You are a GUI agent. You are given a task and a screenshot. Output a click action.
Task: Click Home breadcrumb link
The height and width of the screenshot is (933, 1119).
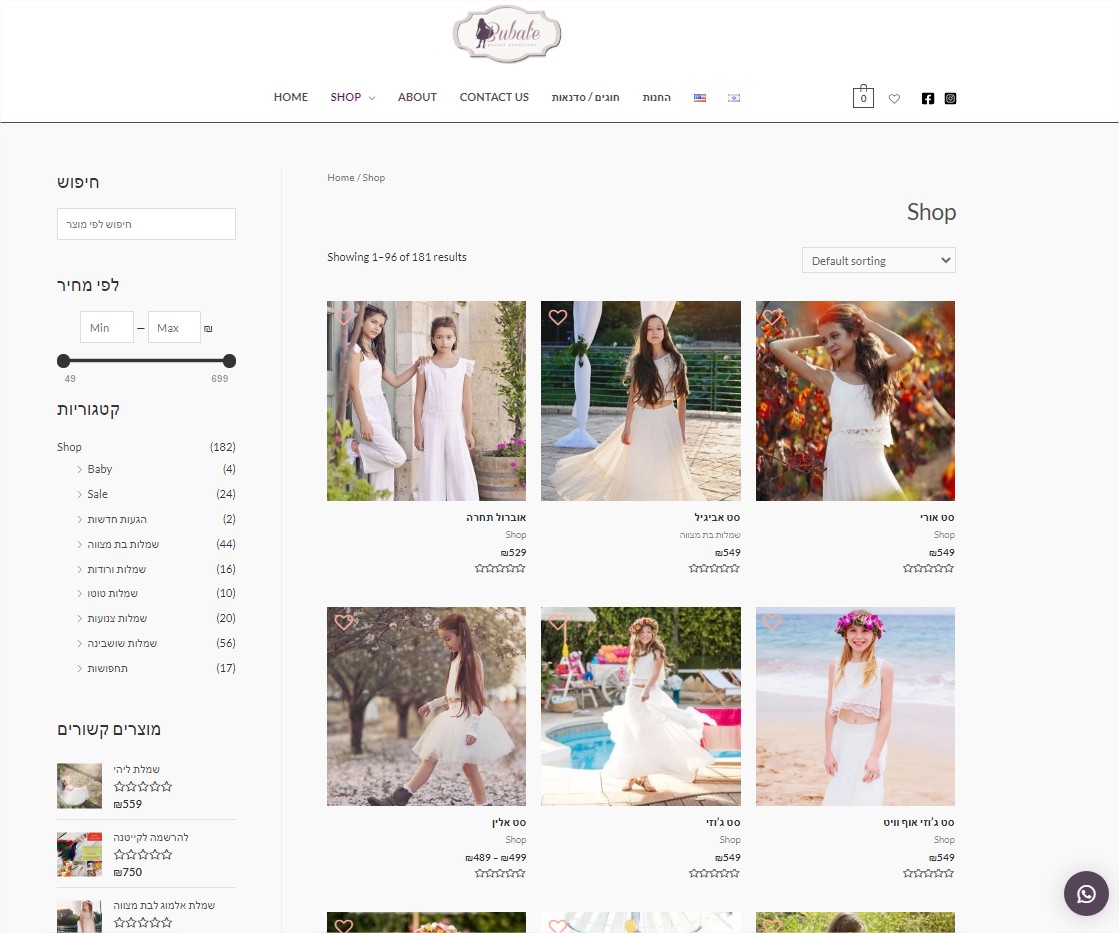[x=340, y=177]
